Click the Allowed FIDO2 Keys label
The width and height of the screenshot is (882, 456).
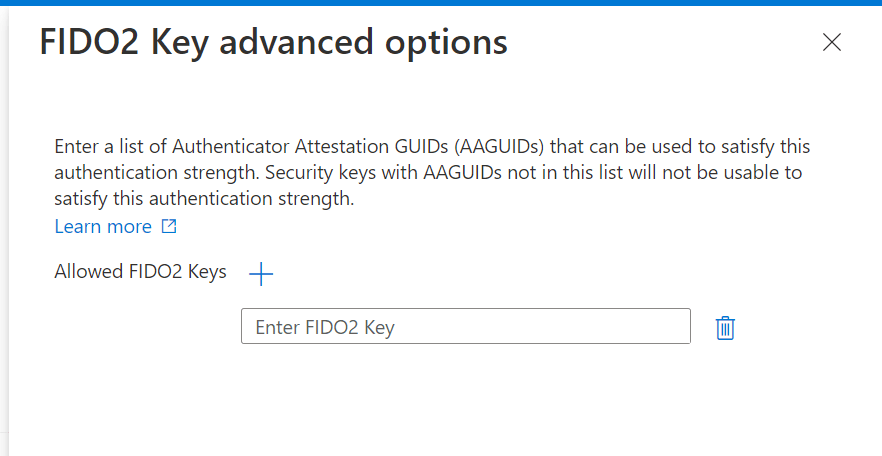point(140,272)
